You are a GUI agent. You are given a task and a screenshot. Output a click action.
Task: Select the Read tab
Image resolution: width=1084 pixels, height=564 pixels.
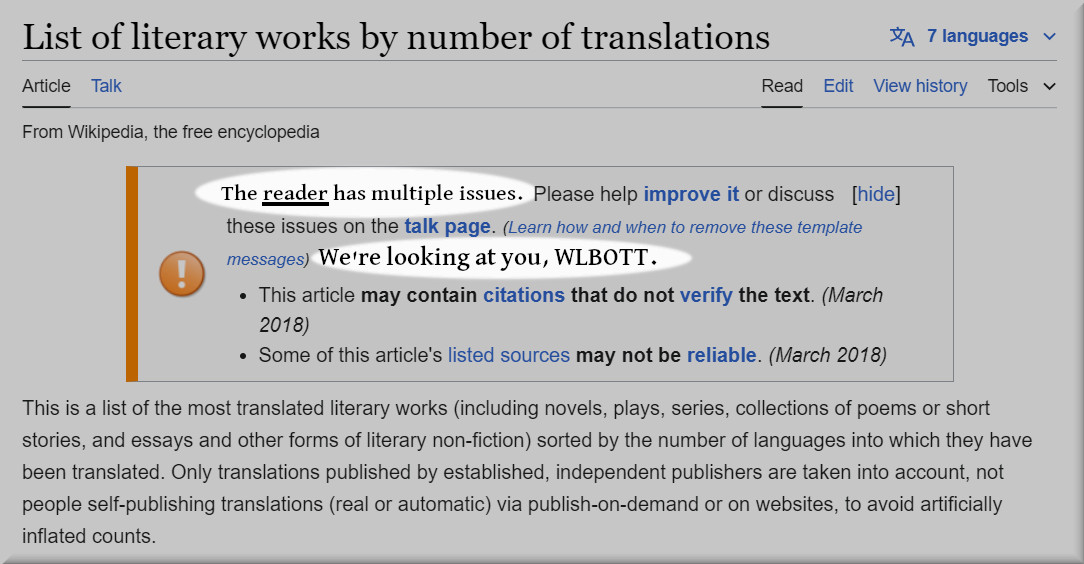click(782, 86)
